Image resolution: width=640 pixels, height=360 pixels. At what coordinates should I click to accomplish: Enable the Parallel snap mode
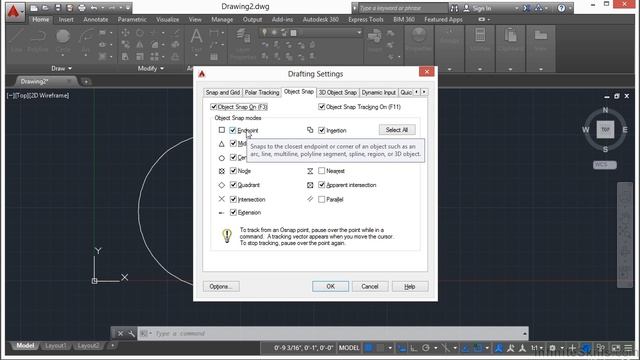pos(322,199)
